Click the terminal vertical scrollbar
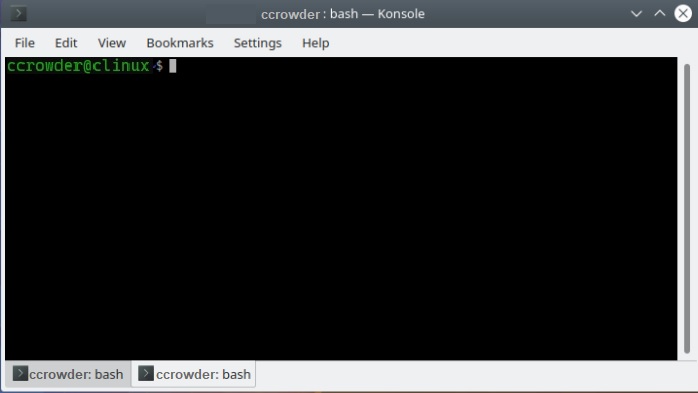This screenshot has height=393, width=698. tap(687, 208)
